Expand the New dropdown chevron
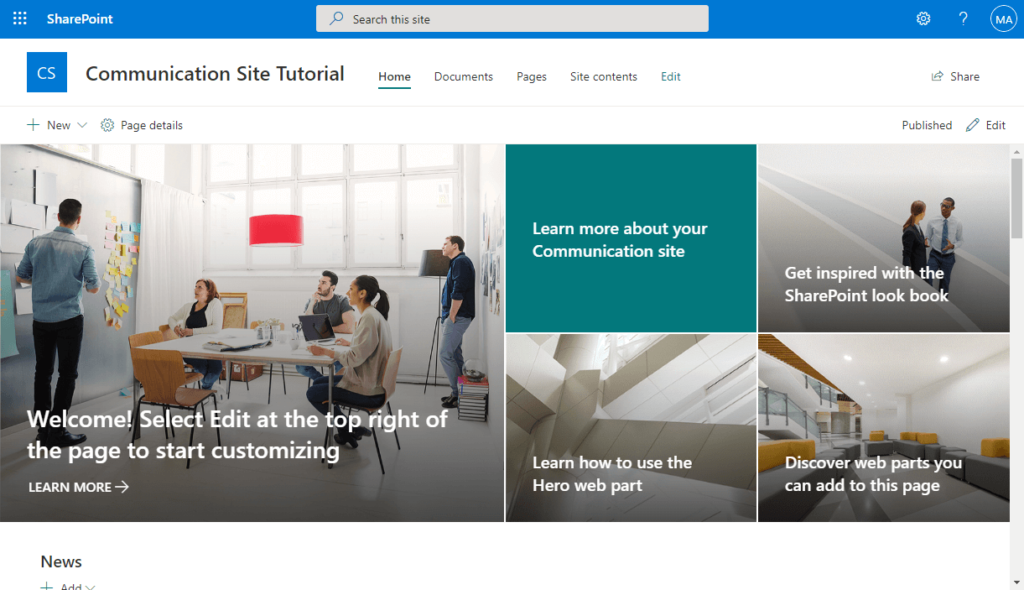The image size is (1024, 590). point(82,125)
